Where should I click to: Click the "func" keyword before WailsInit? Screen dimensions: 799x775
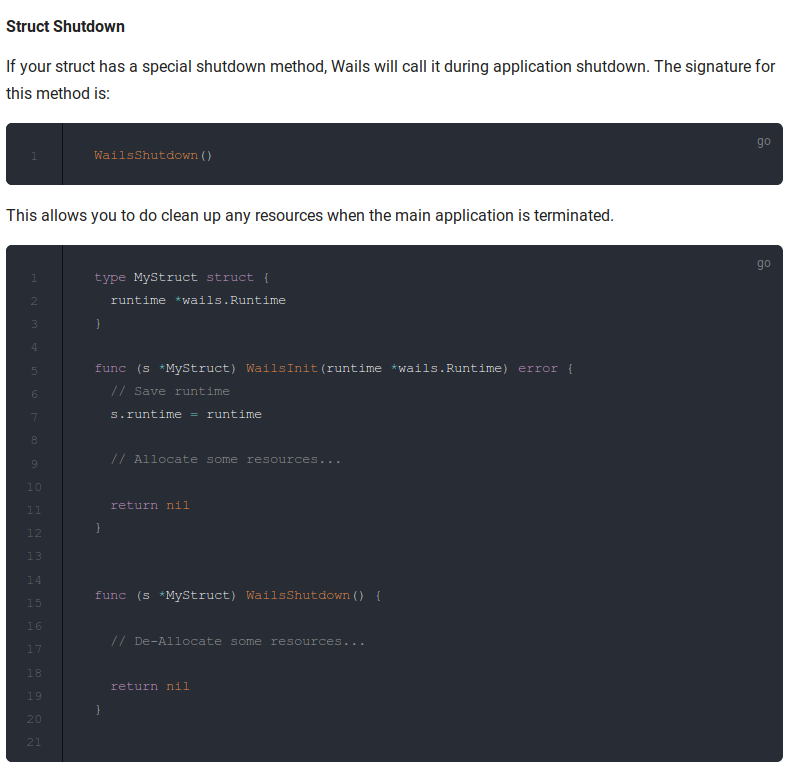click(110, 368)
